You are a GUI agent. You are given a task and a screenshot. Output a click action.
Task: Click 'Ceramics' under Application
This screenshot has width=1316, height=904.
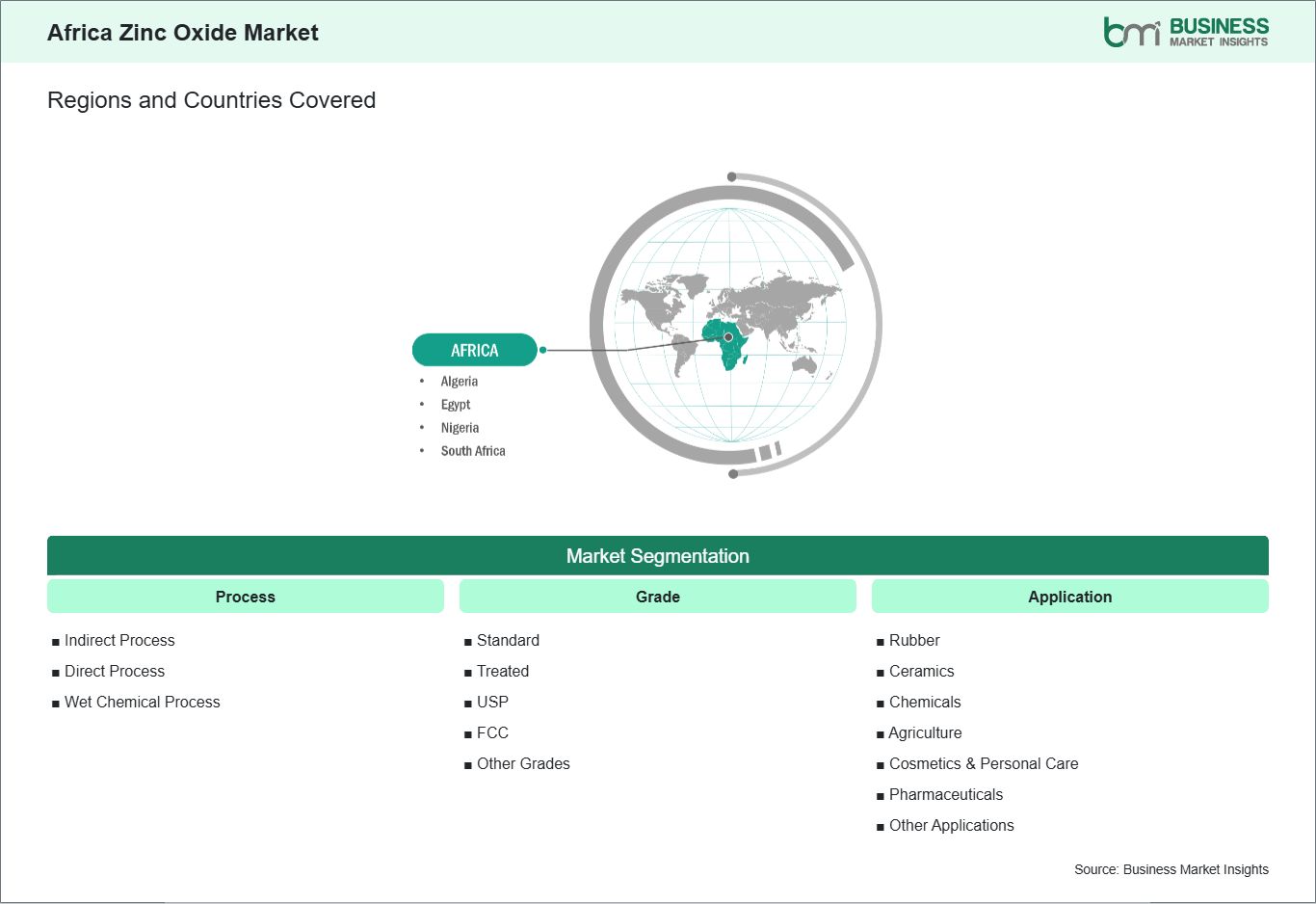(922, 671)
